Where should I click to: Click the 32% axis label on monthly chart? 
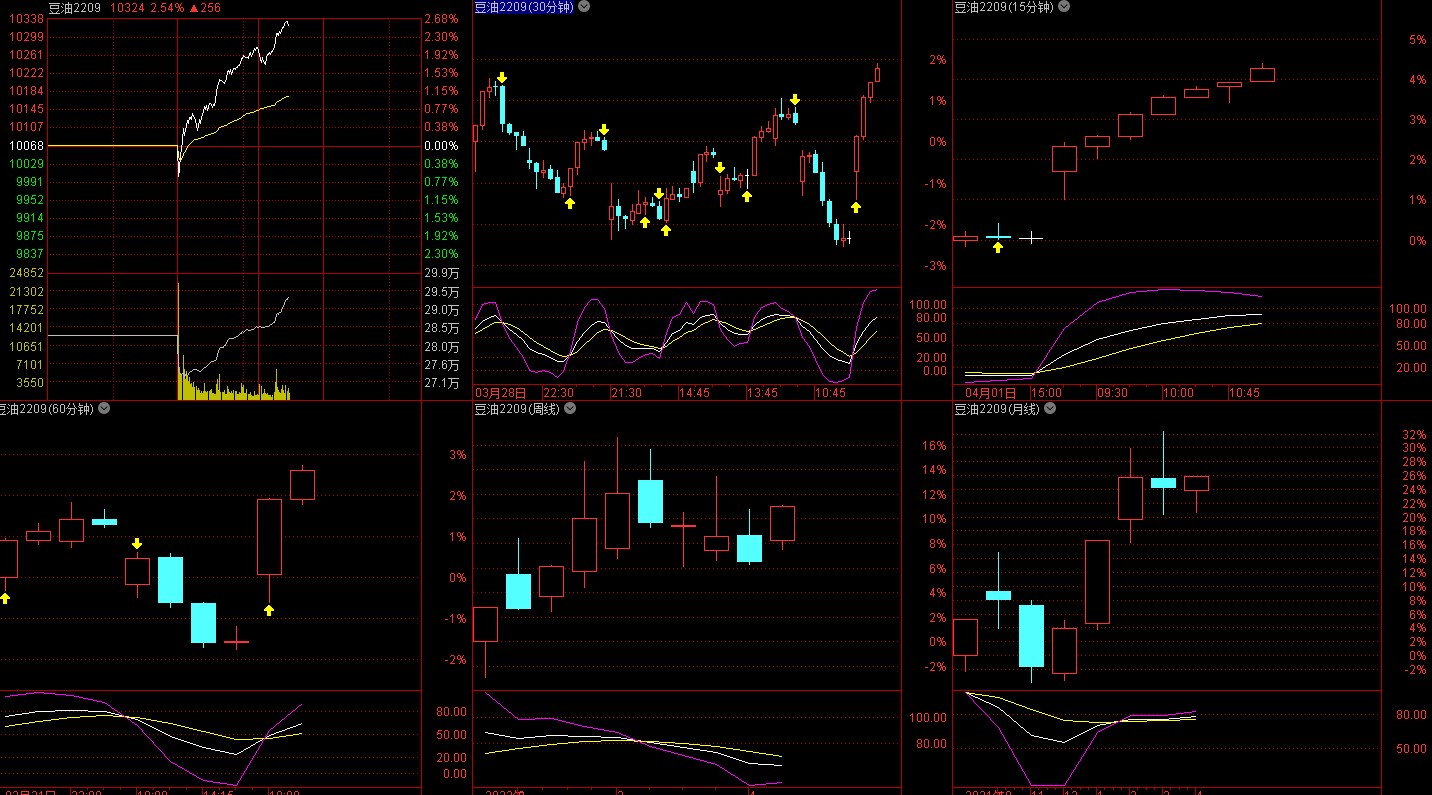1414,435
